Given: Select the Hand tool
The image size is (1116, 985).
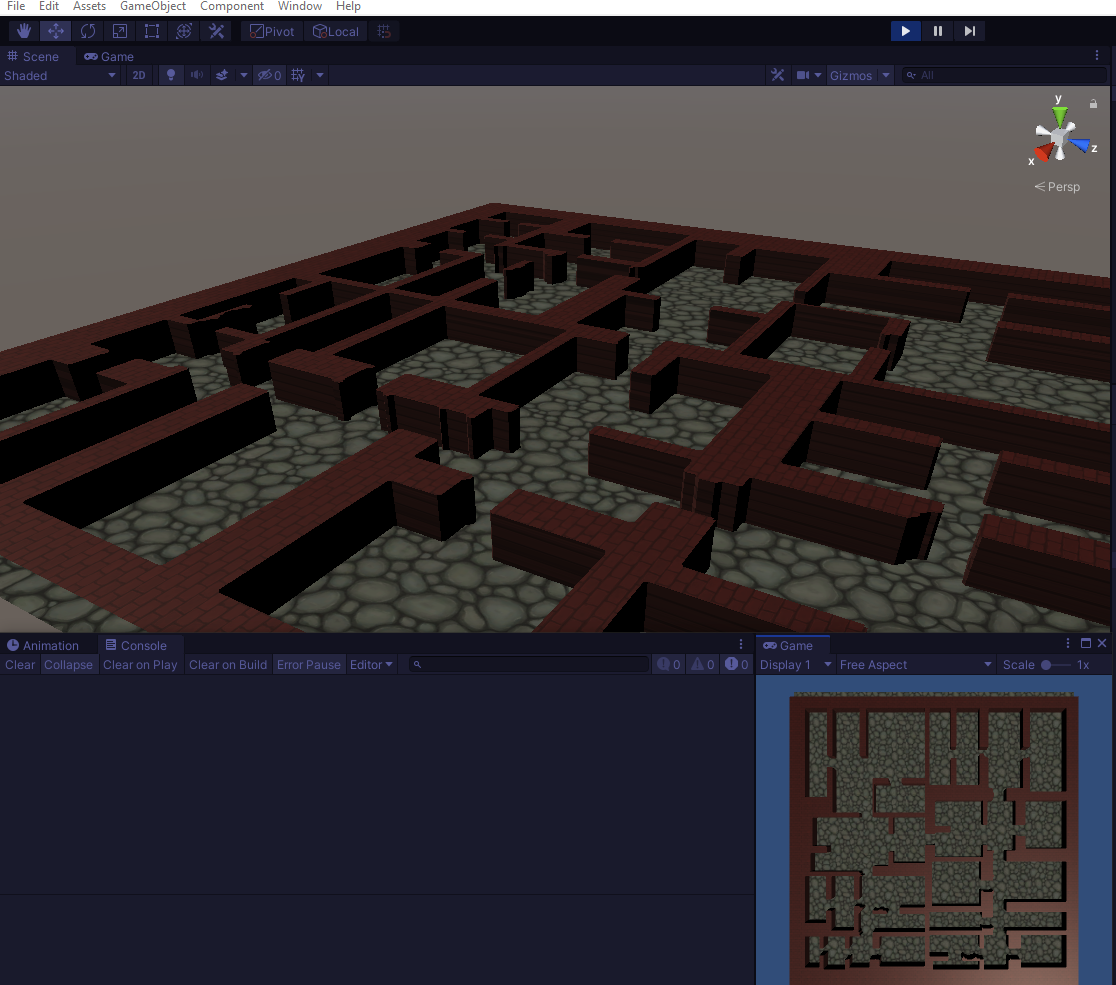Looking at the screenshot, I should click(x=23, y=31).
